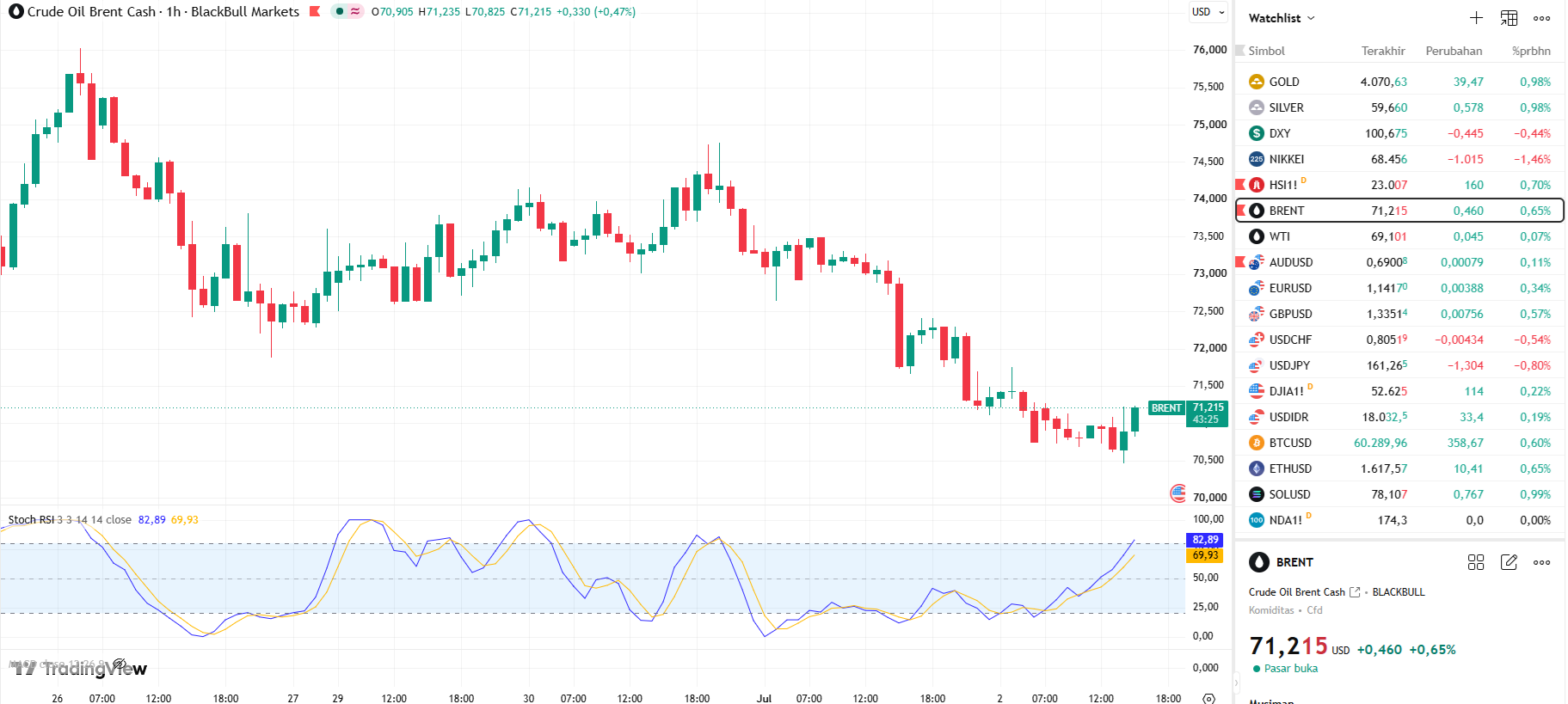This screenshot has height=704, width=1568.
Task: Click the BRENT notes edit icon
Action: pos(1509,562)
